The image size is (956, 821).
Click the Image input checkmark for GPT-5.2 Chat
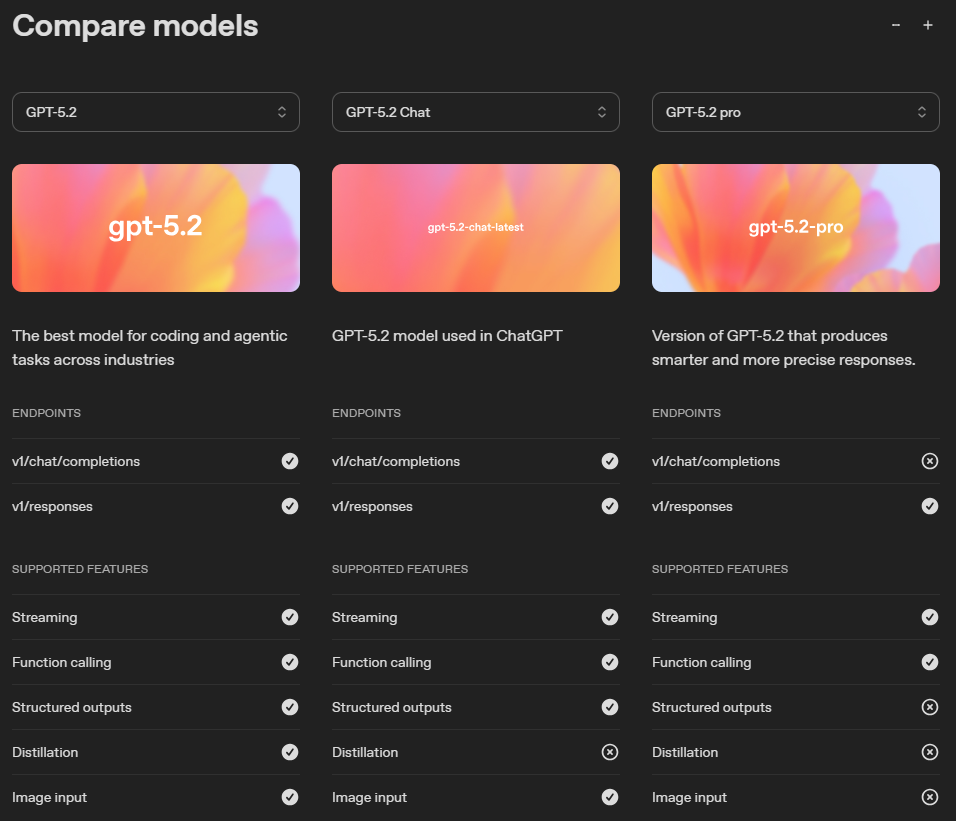tap(610, 797)
